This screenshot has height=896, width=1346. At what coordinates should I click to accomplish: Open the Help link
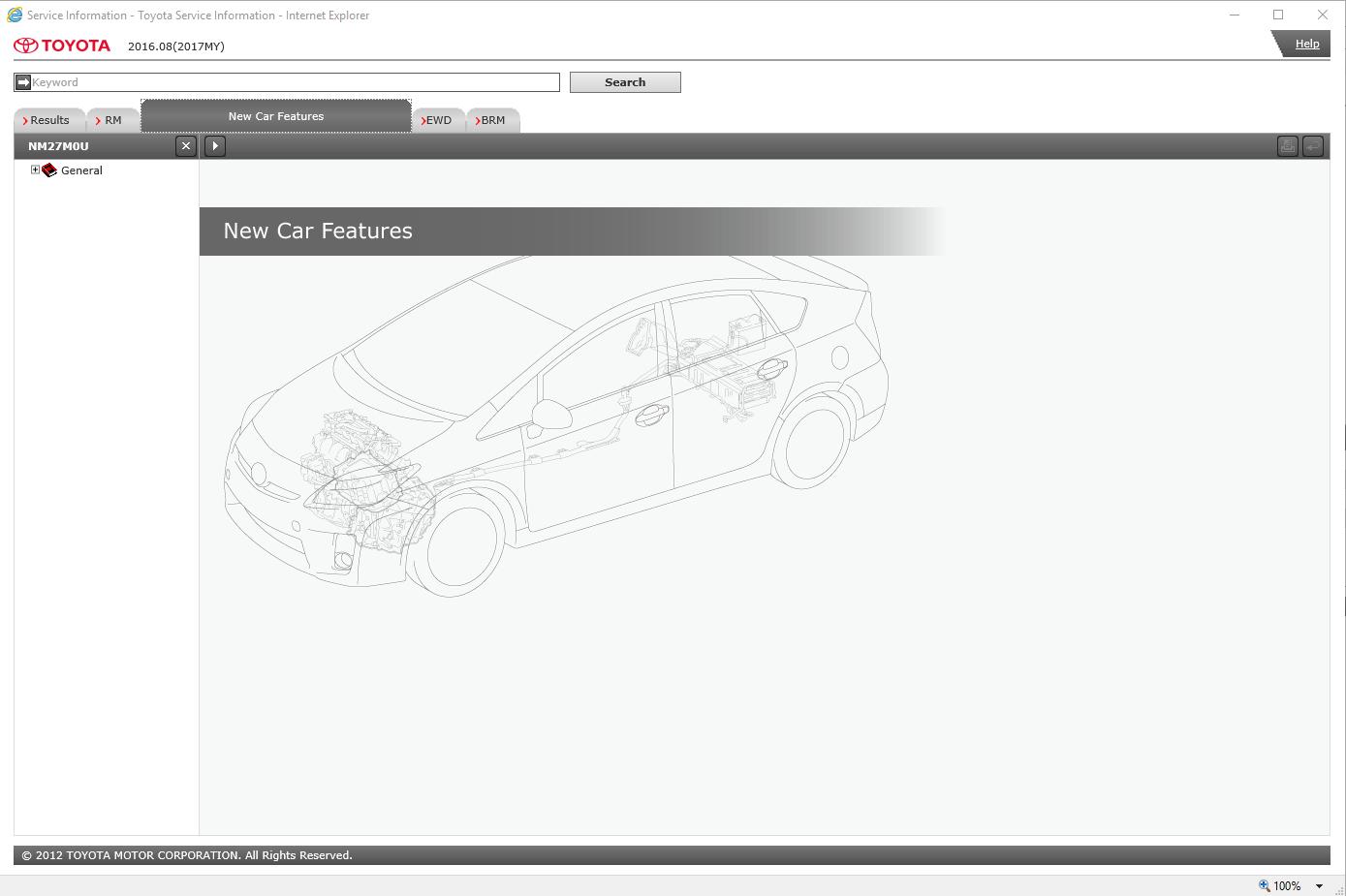click(x=1307, y=44)
